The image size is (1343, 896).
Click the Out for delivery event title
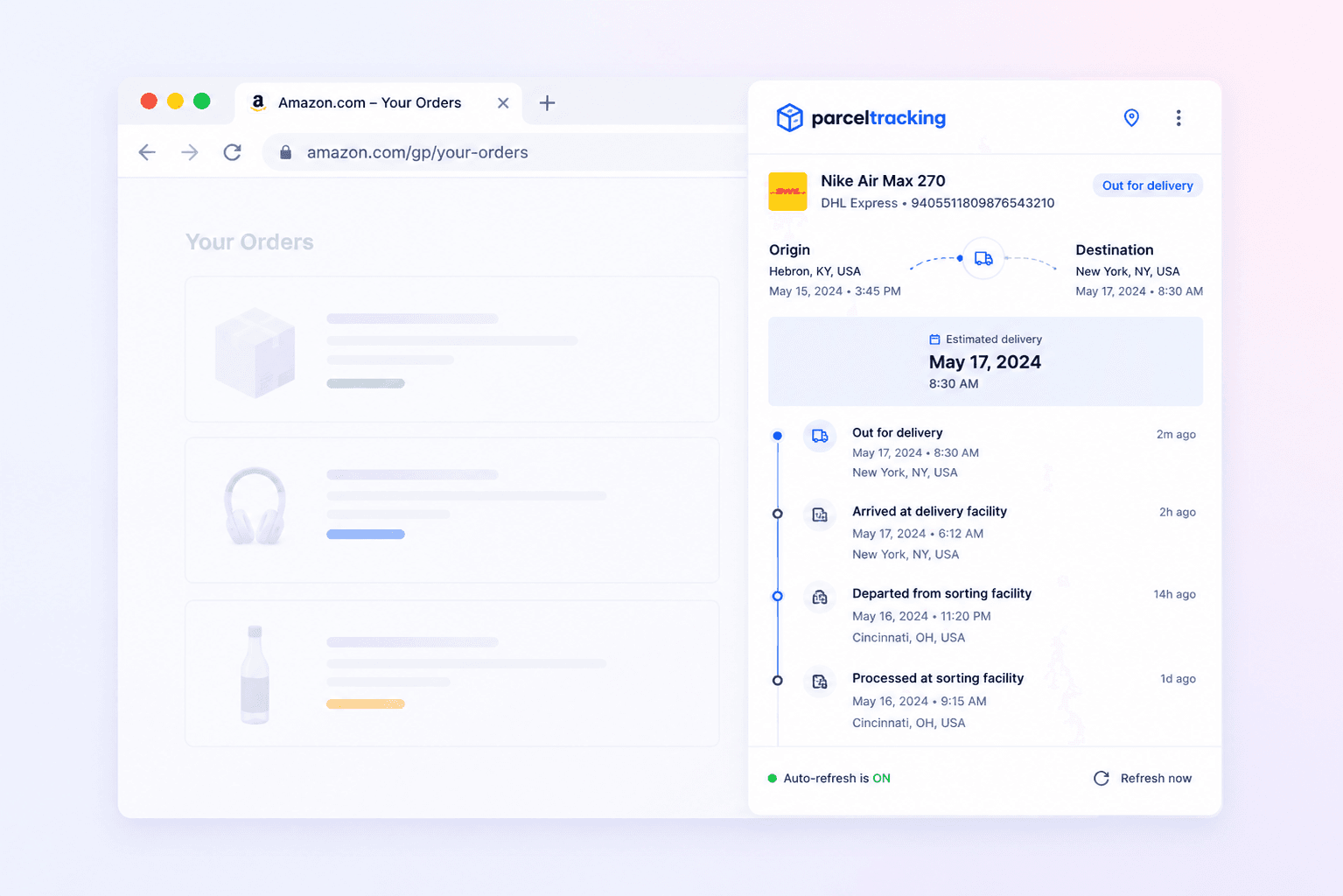pos(898,432)
